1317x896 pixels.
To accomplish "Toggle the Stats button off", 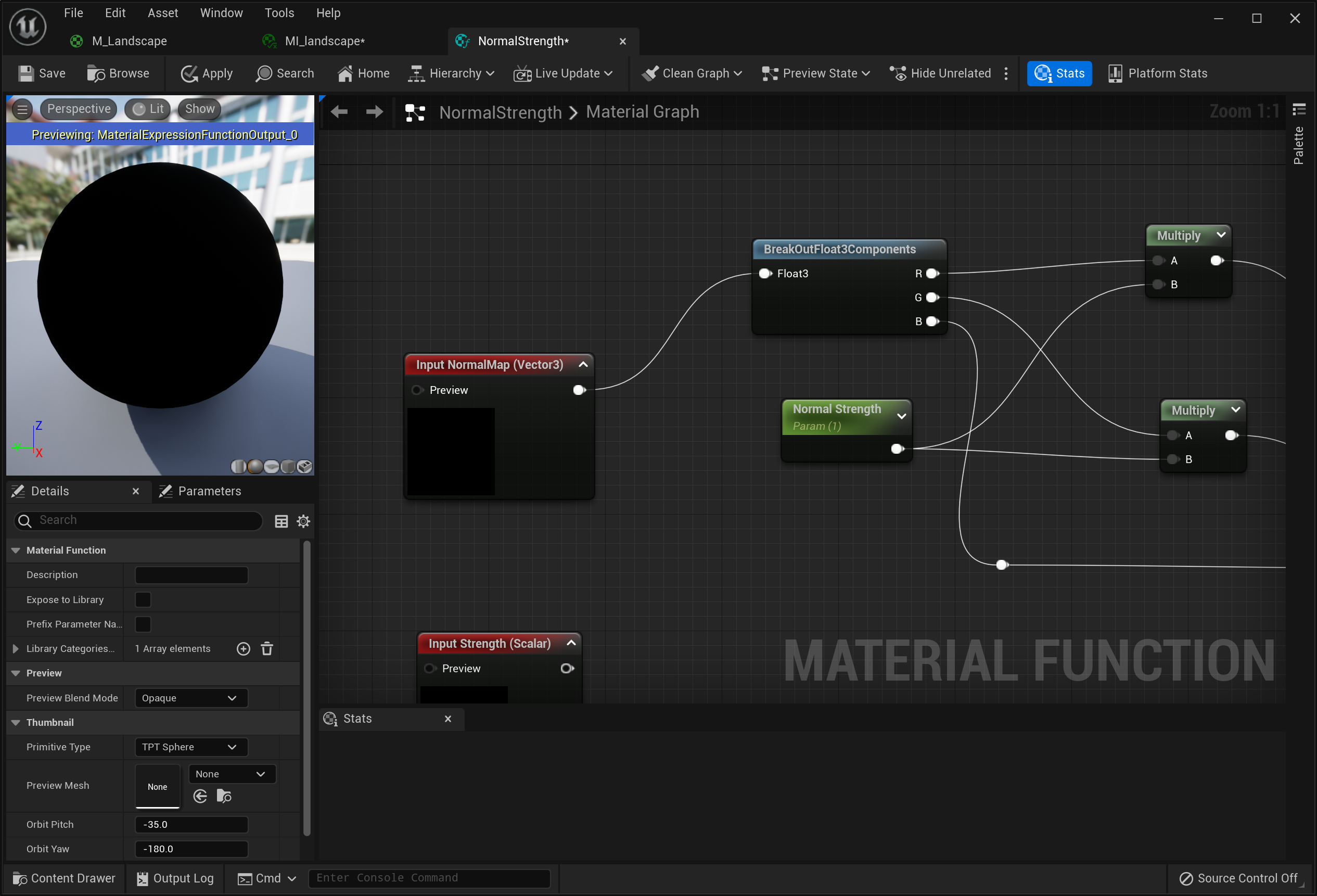I will pyautogui.click(x=1058, y=73).
